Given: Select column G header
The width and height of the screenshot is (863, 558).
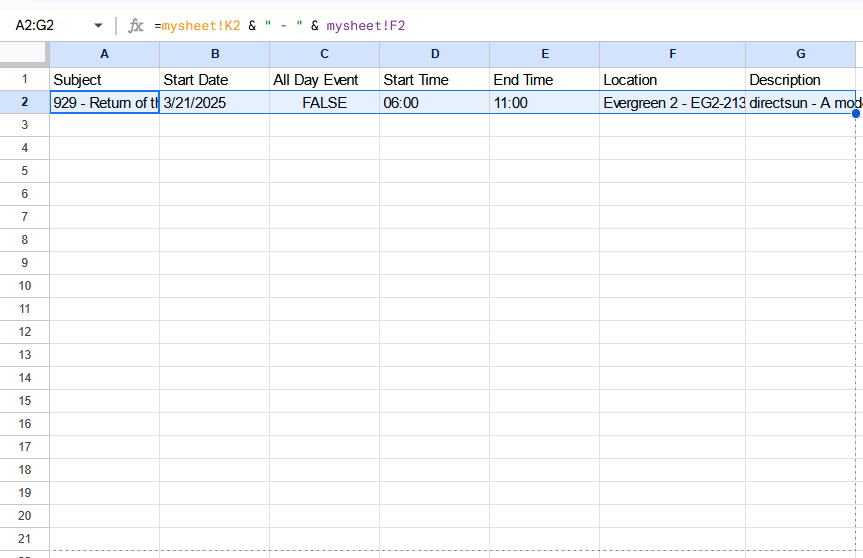Looking at the screenshot, I should [801, 54].
